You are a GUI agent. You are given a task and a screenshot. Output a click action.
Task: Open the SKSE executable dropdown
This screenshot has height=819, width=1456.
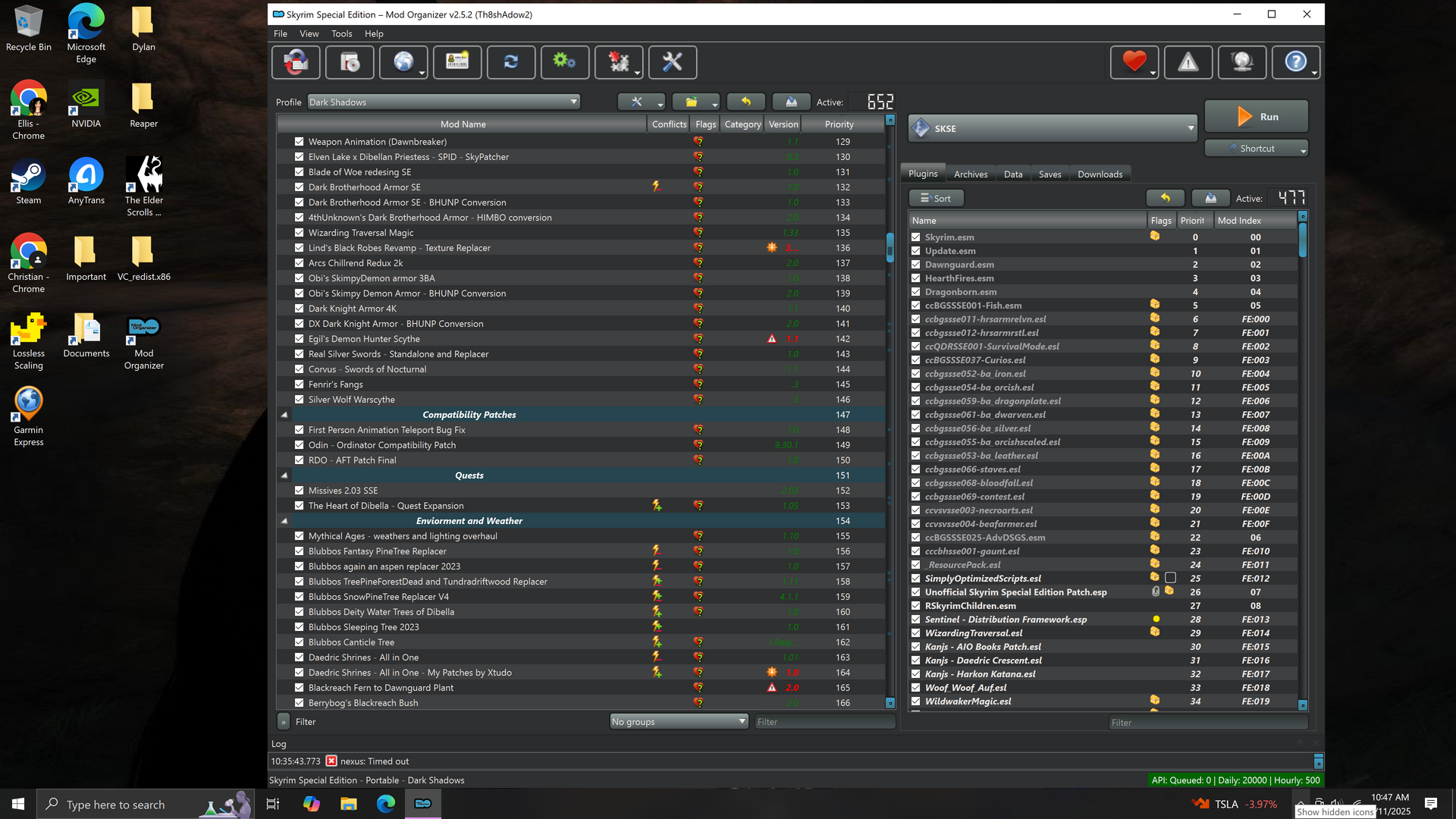pyautogui.click(x=1053, y=128)
